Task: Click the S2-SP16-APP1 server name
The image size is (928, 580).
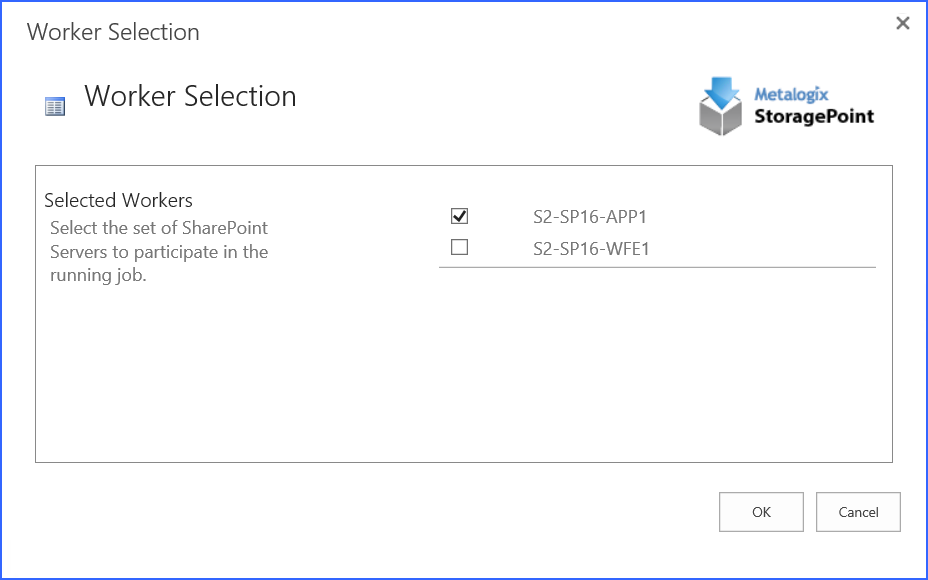Action: (x=591, y=217)
